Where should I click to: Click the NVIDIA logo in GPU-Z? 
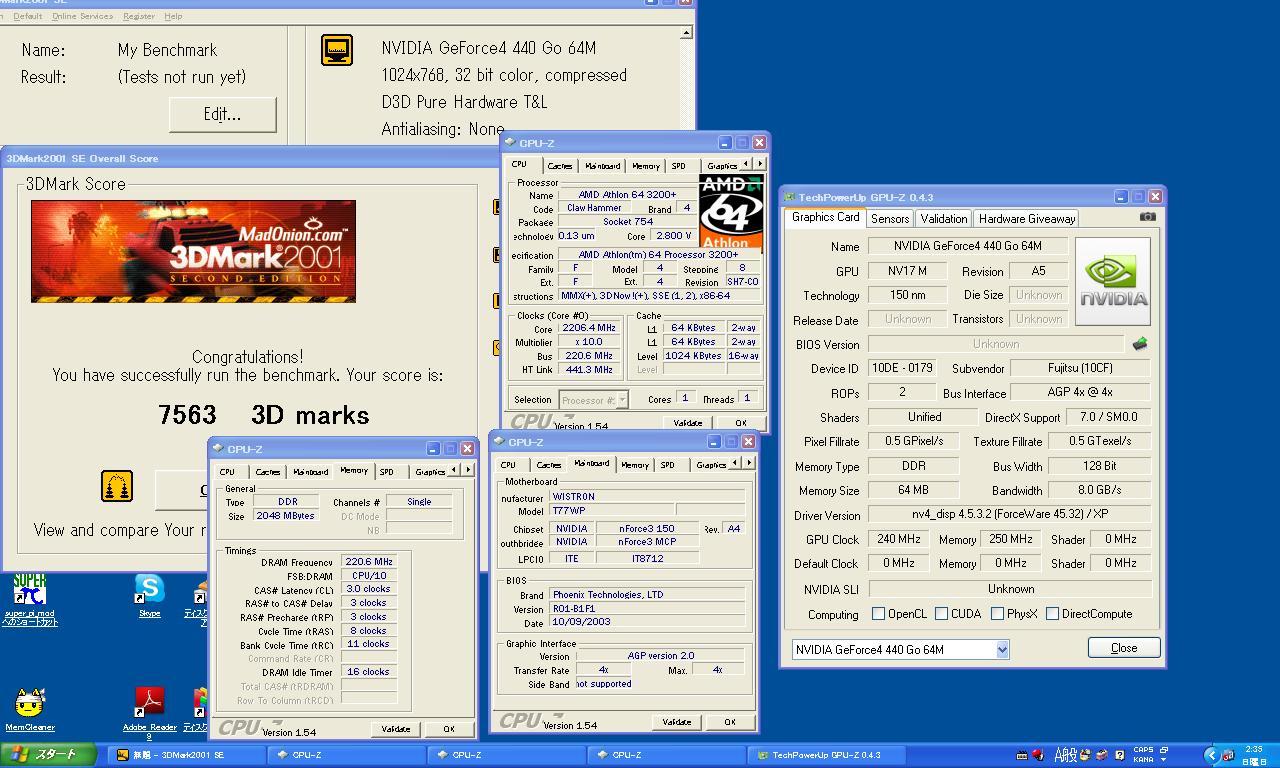pyautogui.click(x=1111, y=281)
